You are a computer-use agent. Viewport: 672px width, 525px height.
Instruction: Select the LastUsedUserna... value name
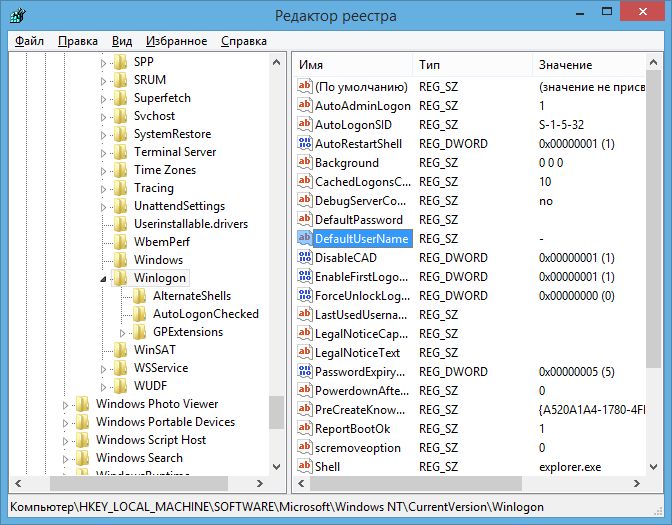click(x=361, y=315)
